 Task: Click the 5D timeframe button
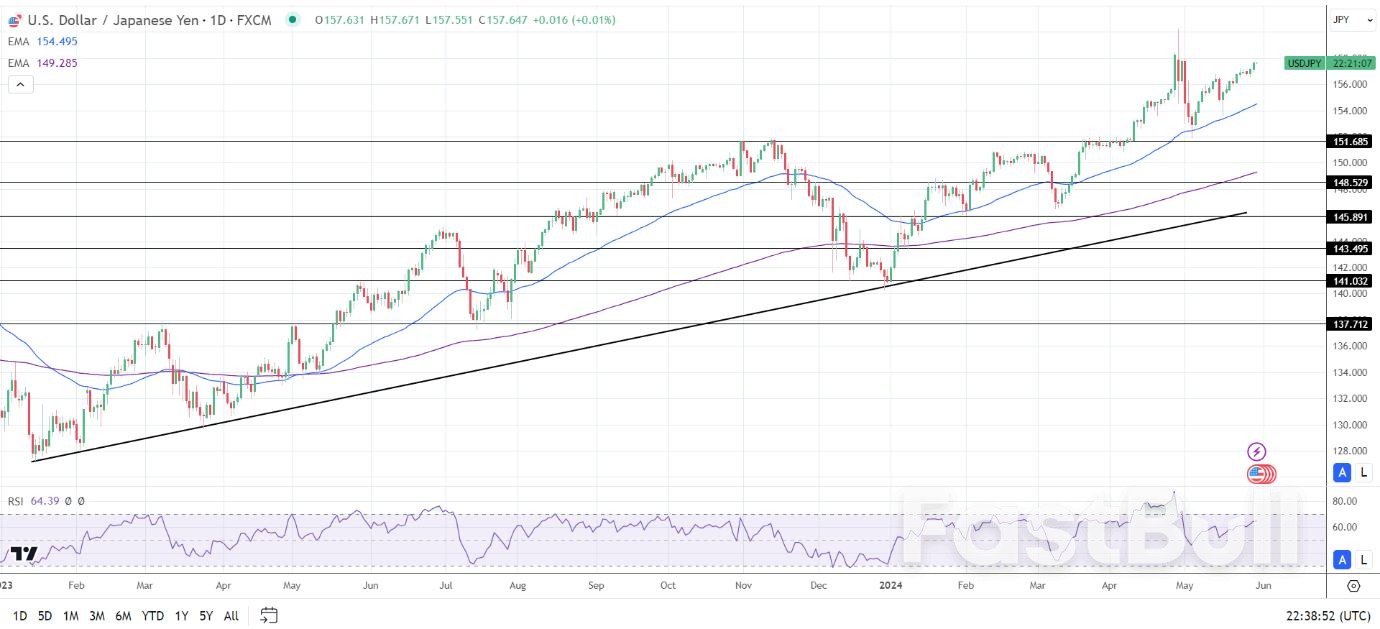[44, 616]
